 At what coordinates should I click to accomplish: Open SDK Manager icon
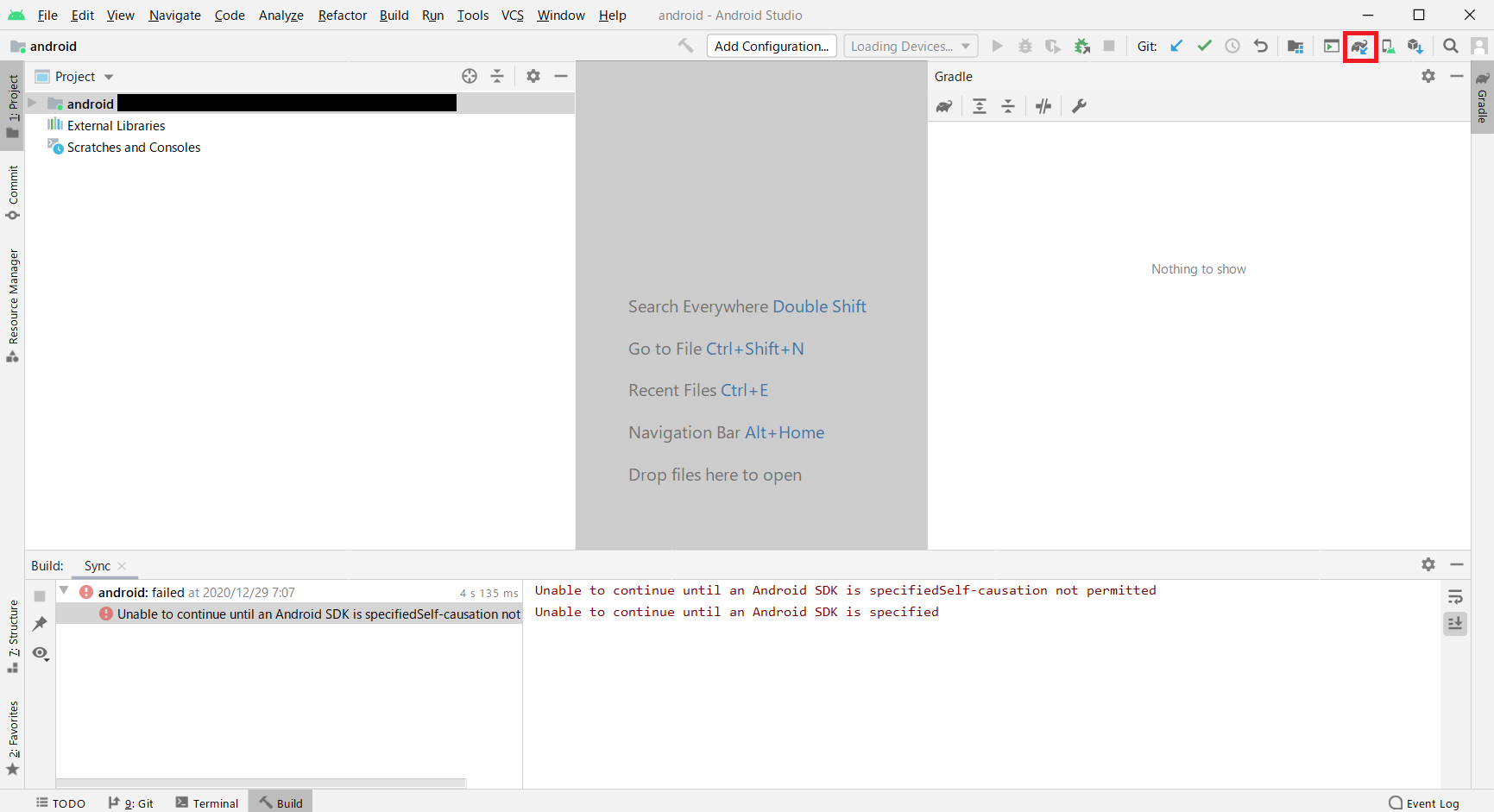pos(1415,46)
